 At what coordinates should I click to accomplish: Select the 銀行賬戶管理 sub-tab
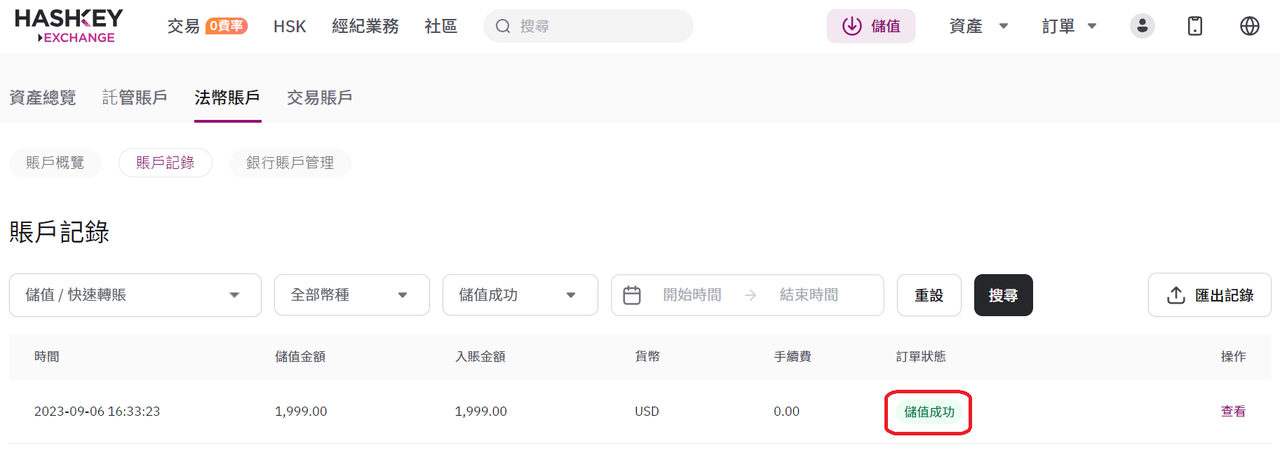click(290, 163)
